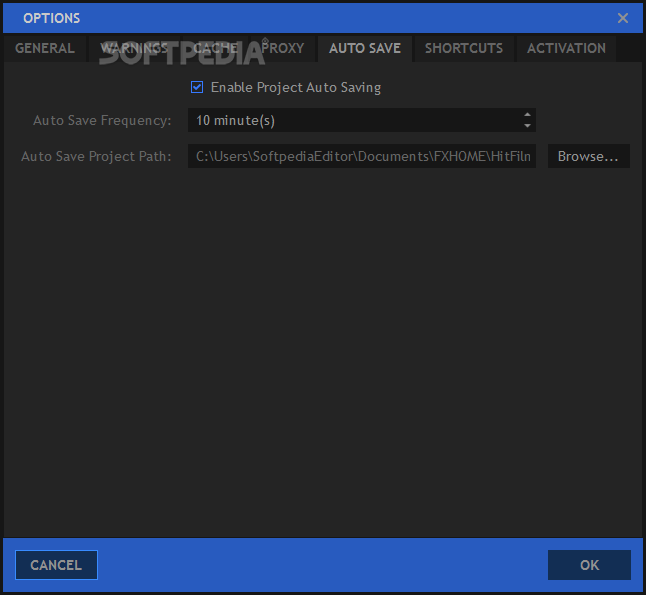The width and height of the screenshot is (646, 595).
Task: Close the Options window with X
Action: coord(623,18)
